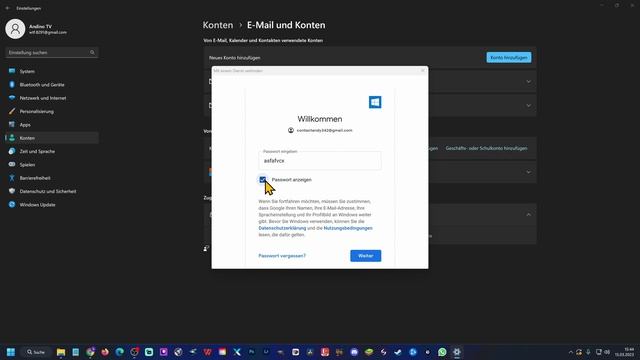Viewport: 640px width, 360px height.
Task: Launch Firefox from the taskbar
Action: 105,352
